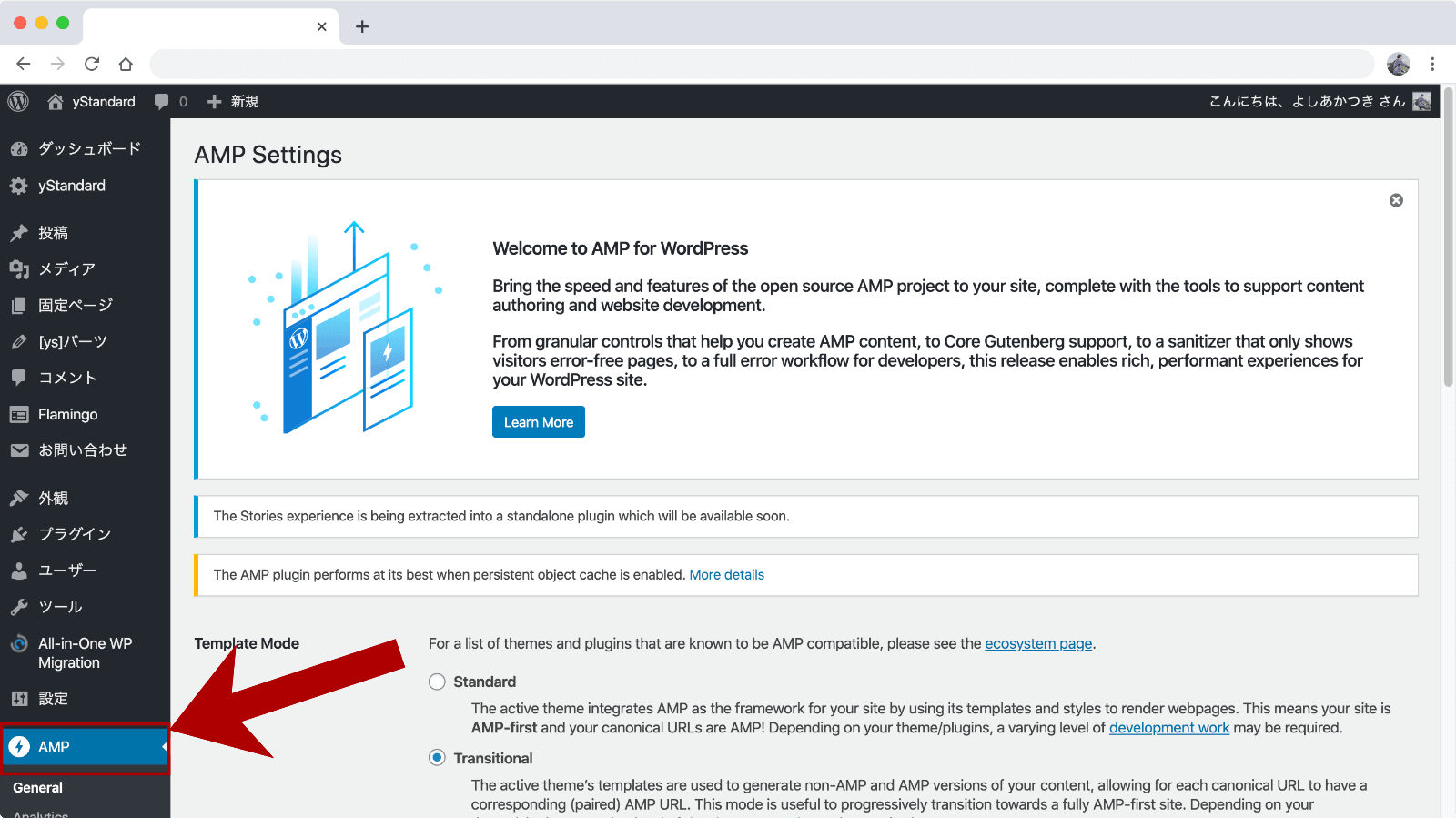Open the yStandard site home icon
The width and height of the screenshot is (1456, 818).
point(56,101)
